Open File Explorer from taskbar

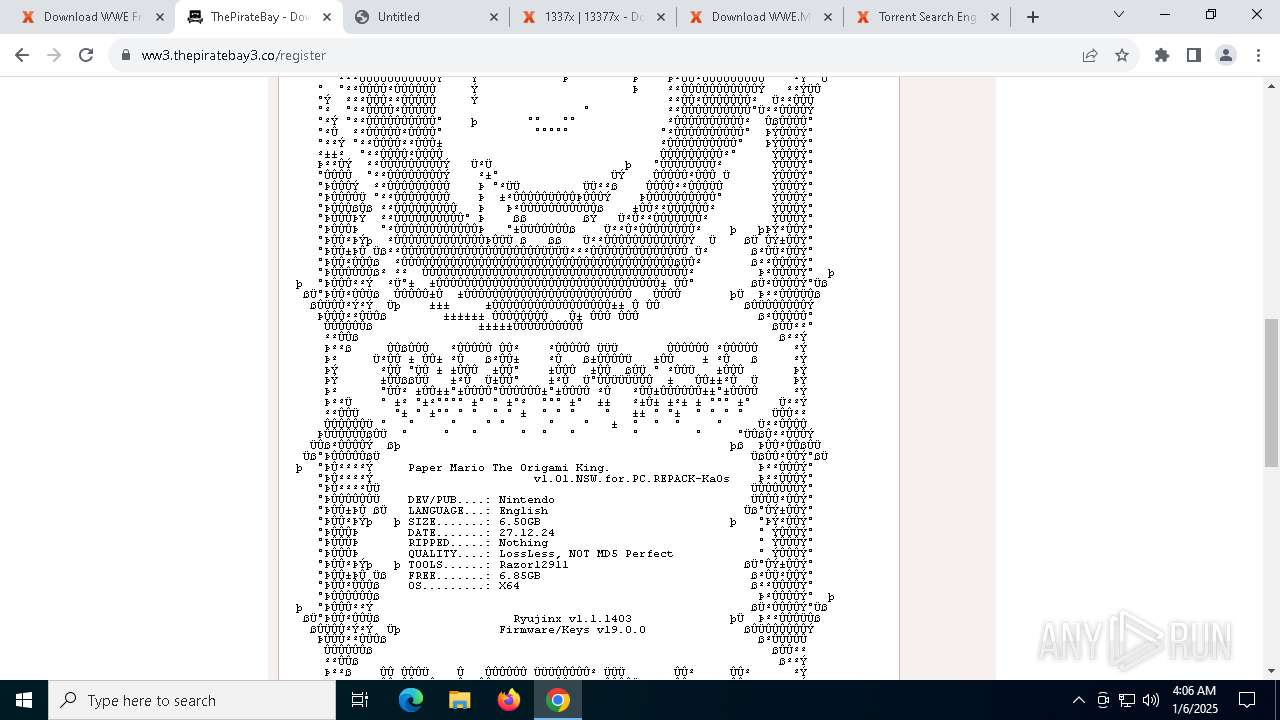click(459, 700)
